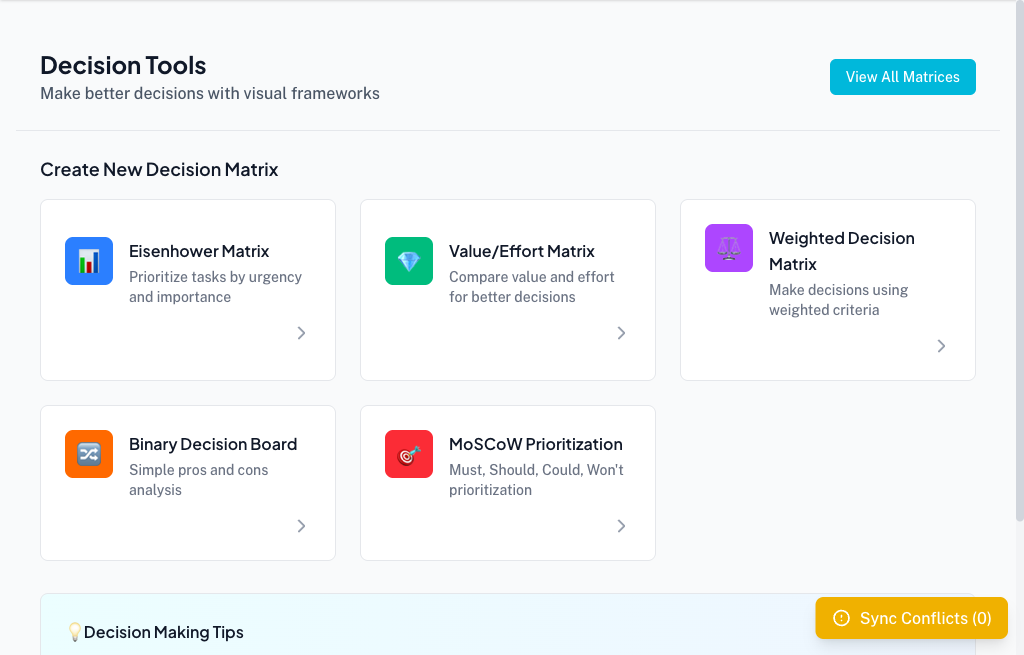The height and width of the screenshot is (655, 1024).
Task: Click the Weighted Decision Matrix scales icon
Action: pyautogui.click(x=729, y=248)
